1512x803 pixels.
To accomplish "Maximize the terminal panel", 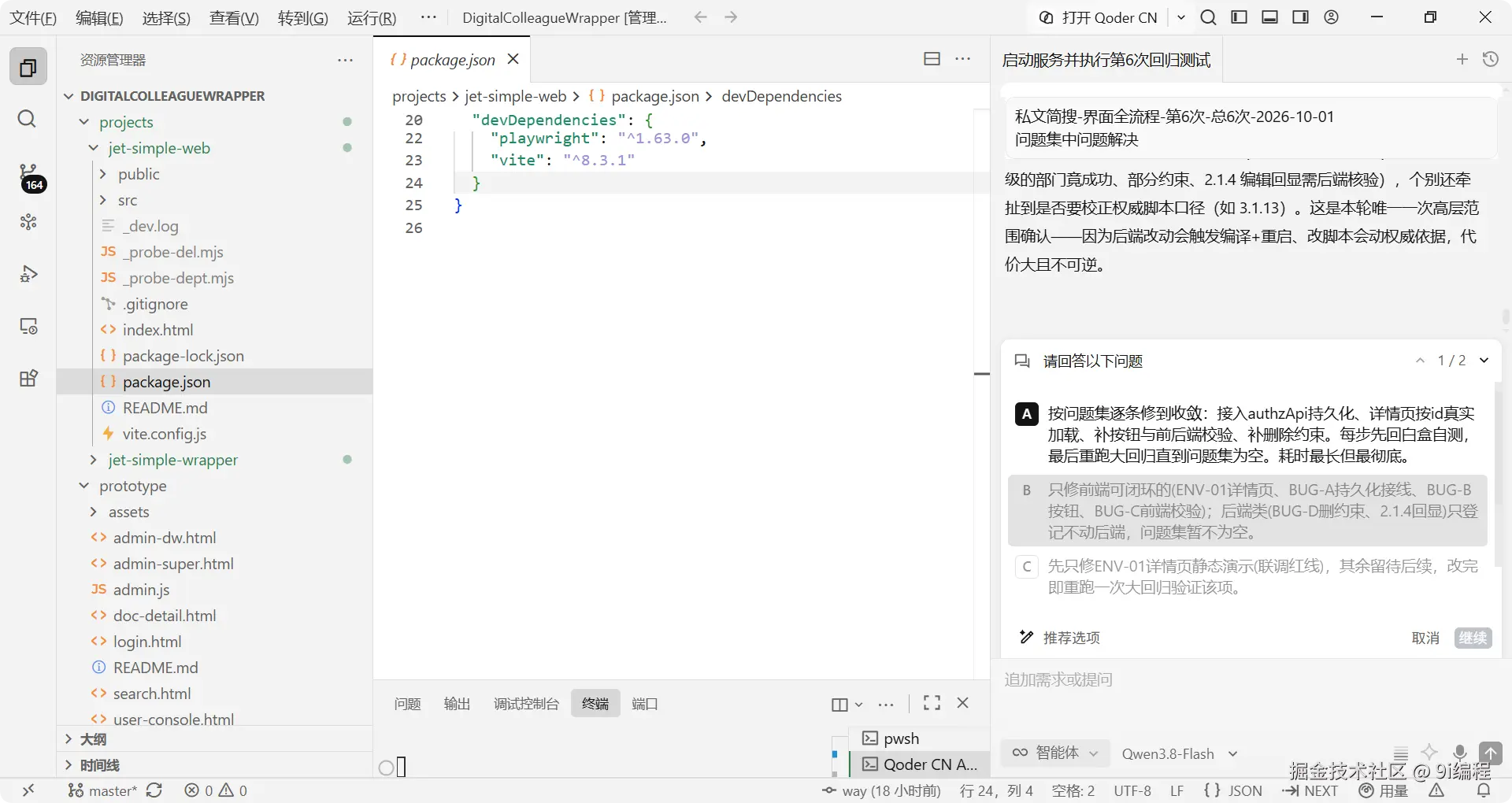I will coord(932,703).
